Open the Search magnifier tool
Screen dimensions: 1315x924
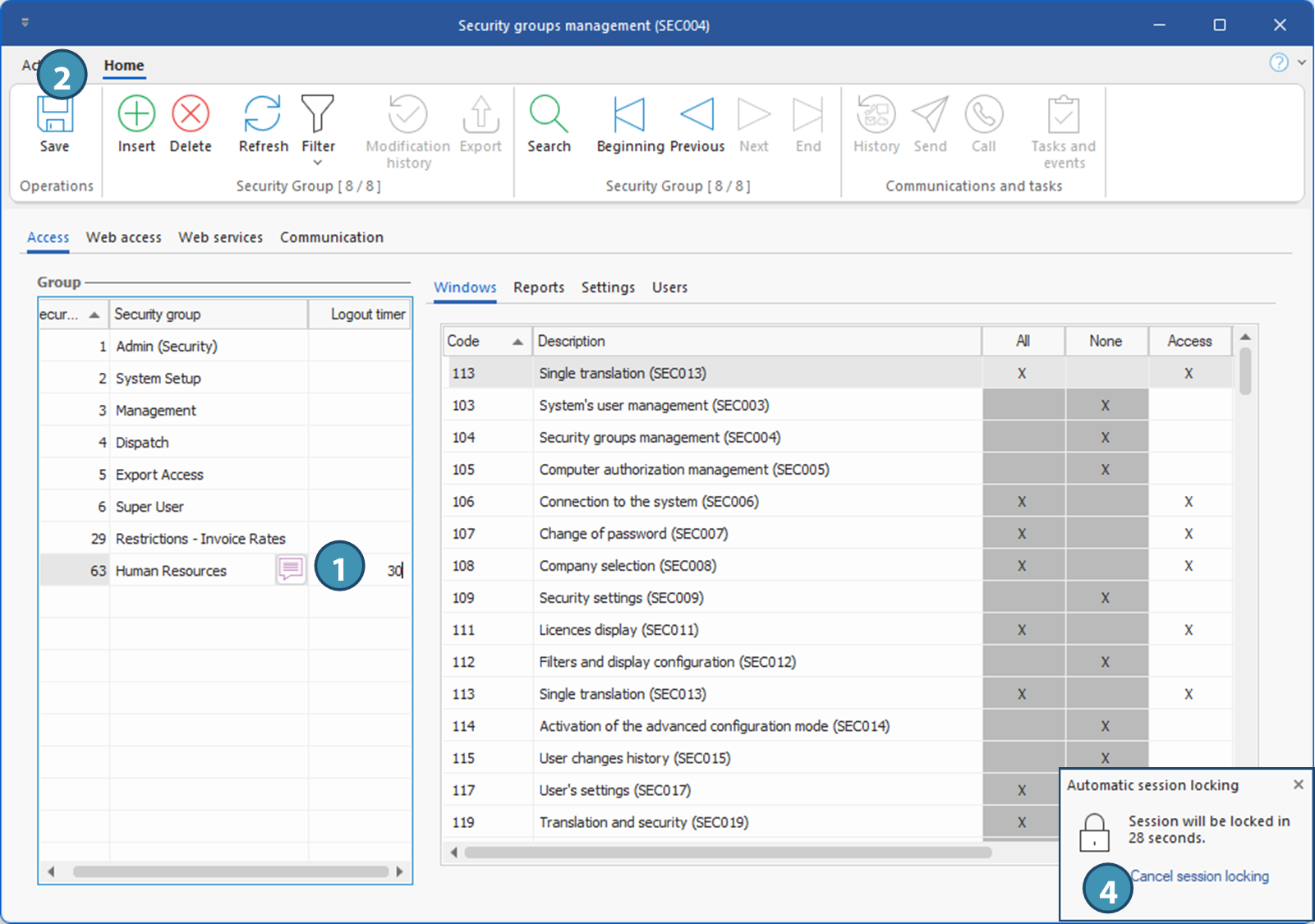549,114
